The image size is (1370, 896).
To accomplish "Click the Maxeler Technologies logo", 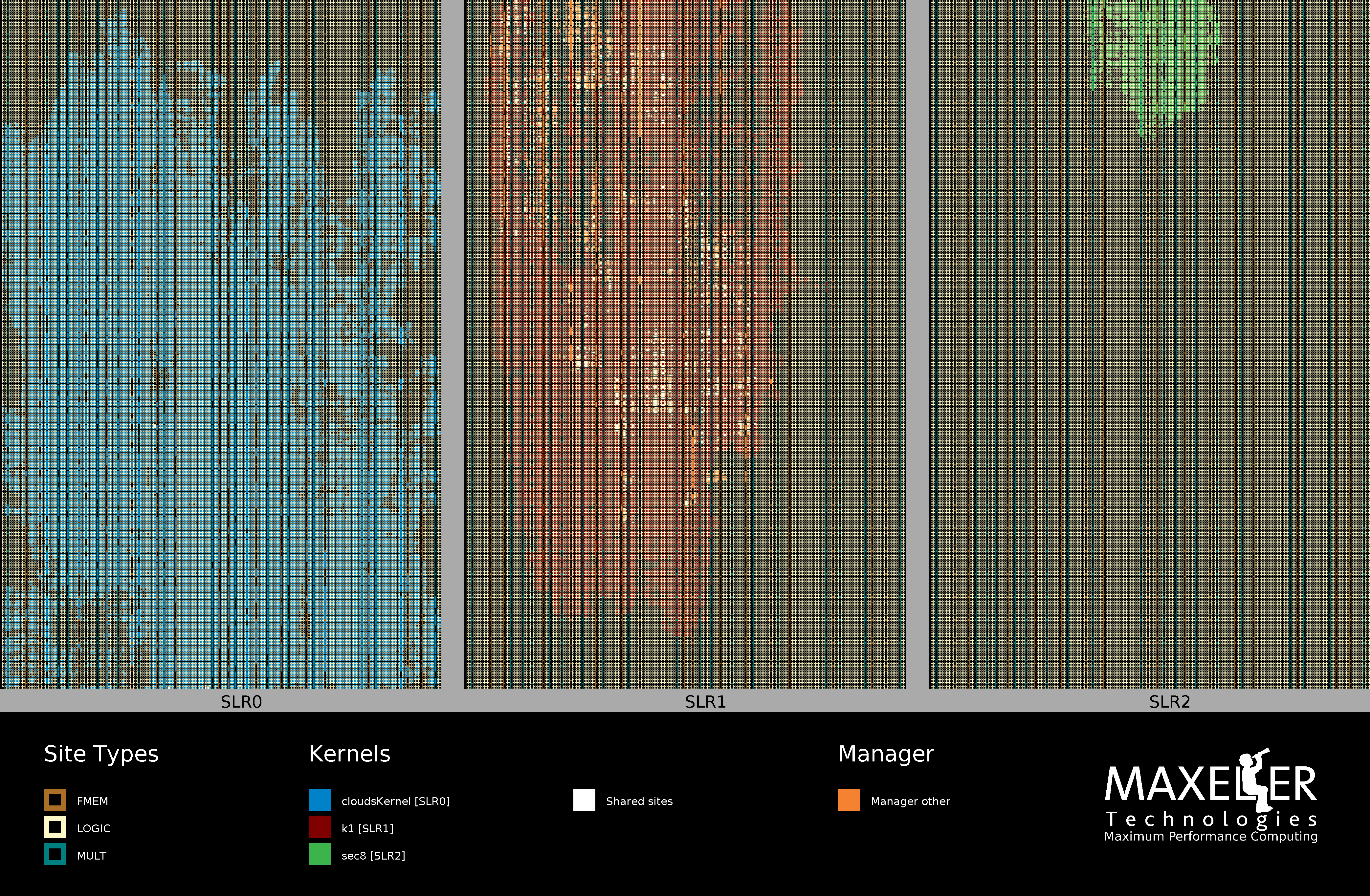I will pyautogui.click(x=1210, y=795).
